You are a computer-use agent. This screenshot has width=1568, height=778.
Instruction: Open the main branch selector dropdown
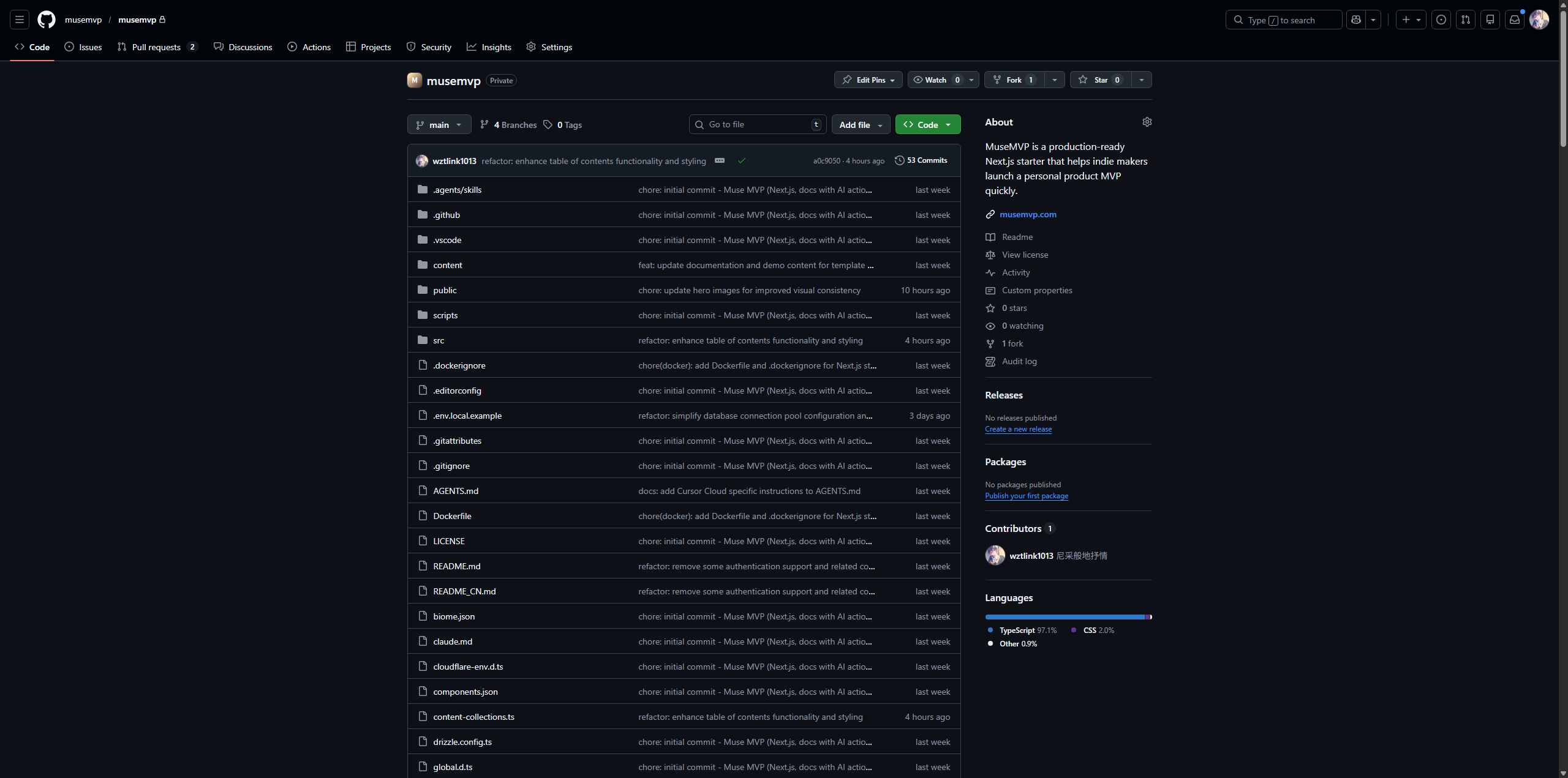(x=439, y=124)
